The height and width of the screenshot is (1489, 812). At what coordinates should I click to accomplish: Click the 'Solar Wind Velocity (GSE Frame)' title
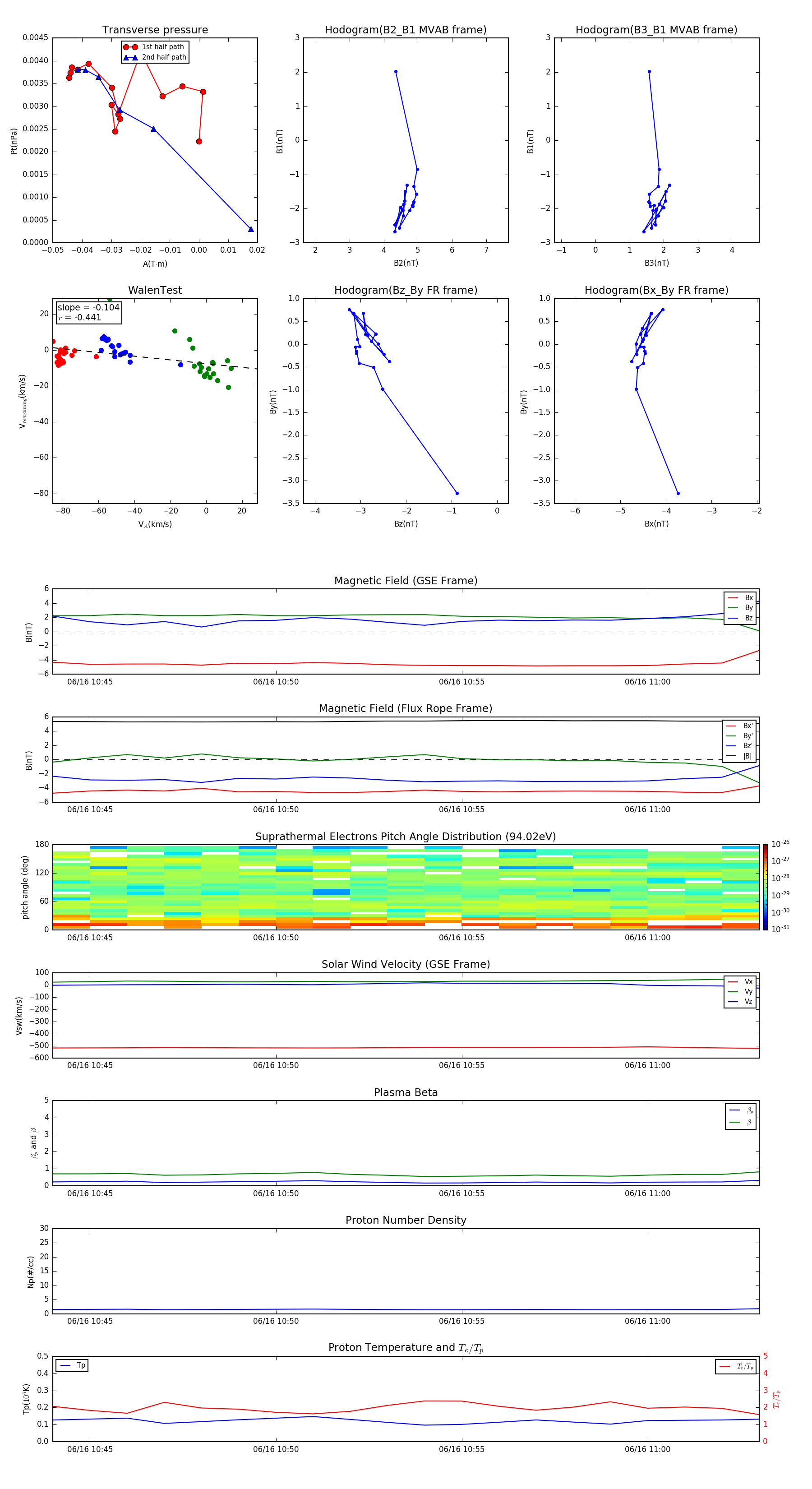pos(406,964)
